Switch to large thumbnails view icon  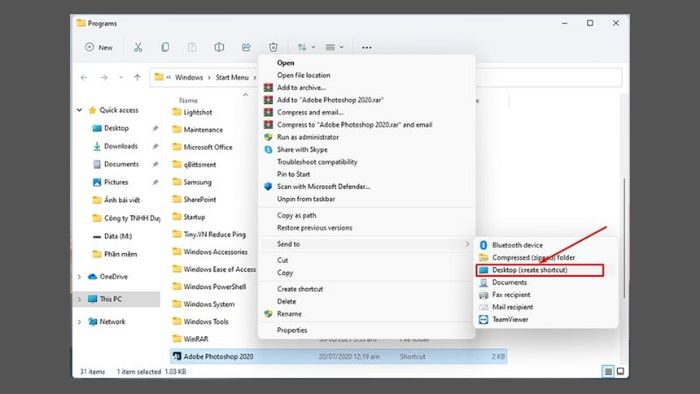point(621,371)
